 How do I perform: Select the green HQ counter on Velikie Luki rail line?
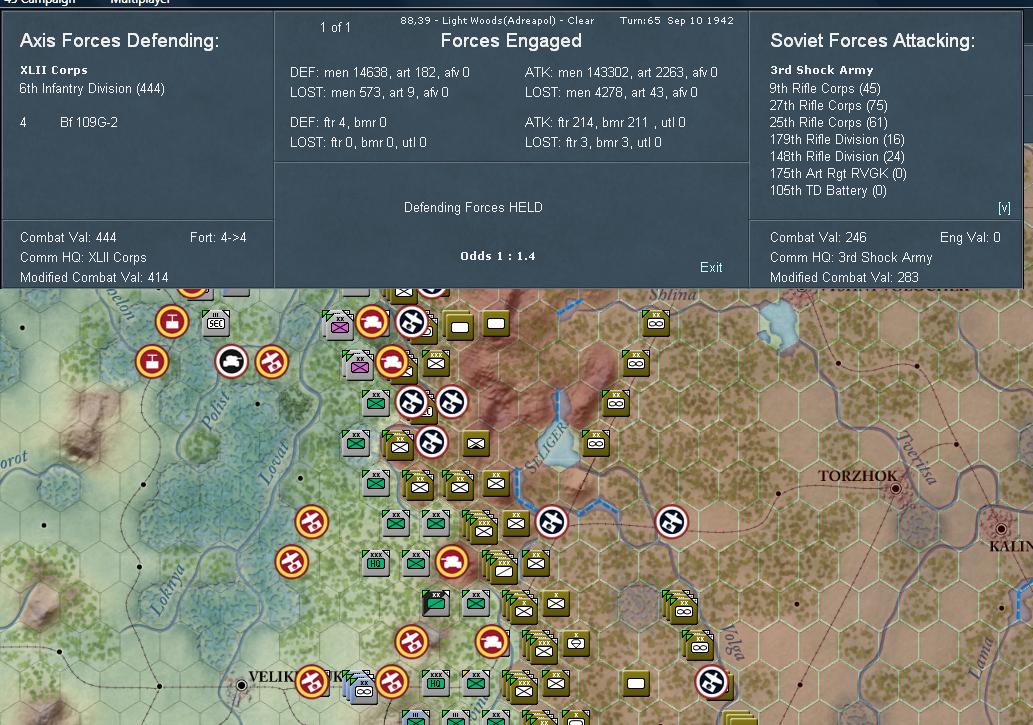[435, 682]
